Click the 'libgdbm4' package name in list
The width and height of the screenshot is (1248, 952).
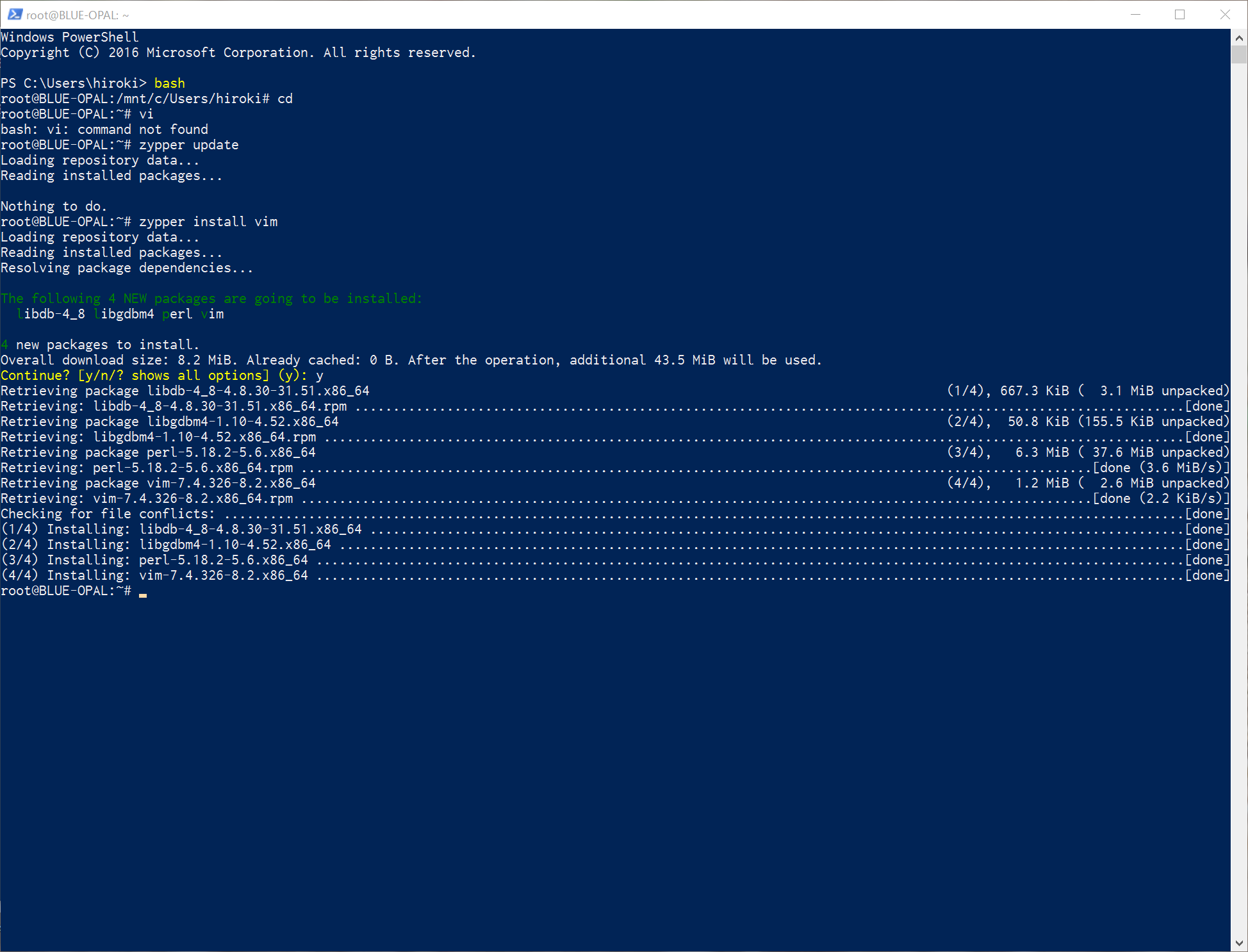click(x=124, y=314)
